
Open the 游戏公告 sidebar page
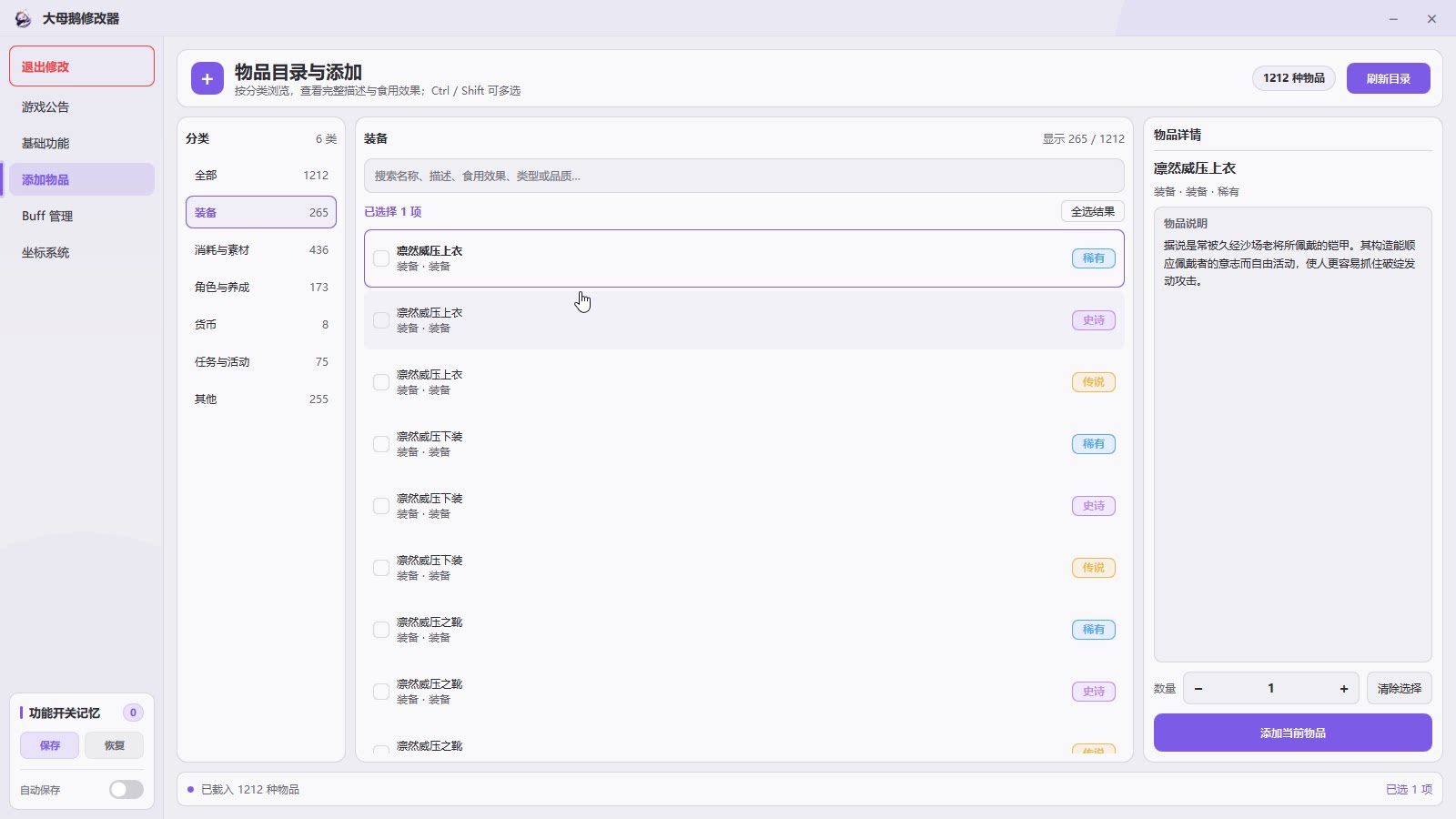pos(82,106)
